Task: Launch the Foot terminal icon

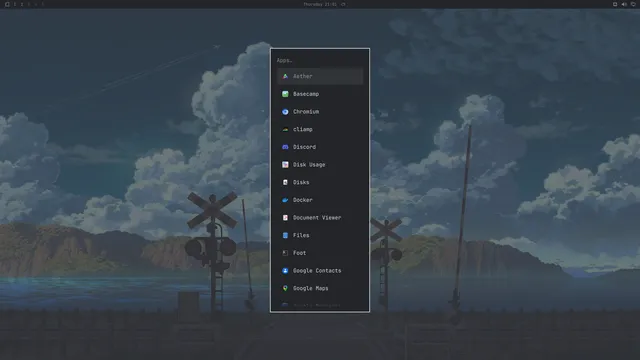Action: pyautogui.click(x=285, y=253)
